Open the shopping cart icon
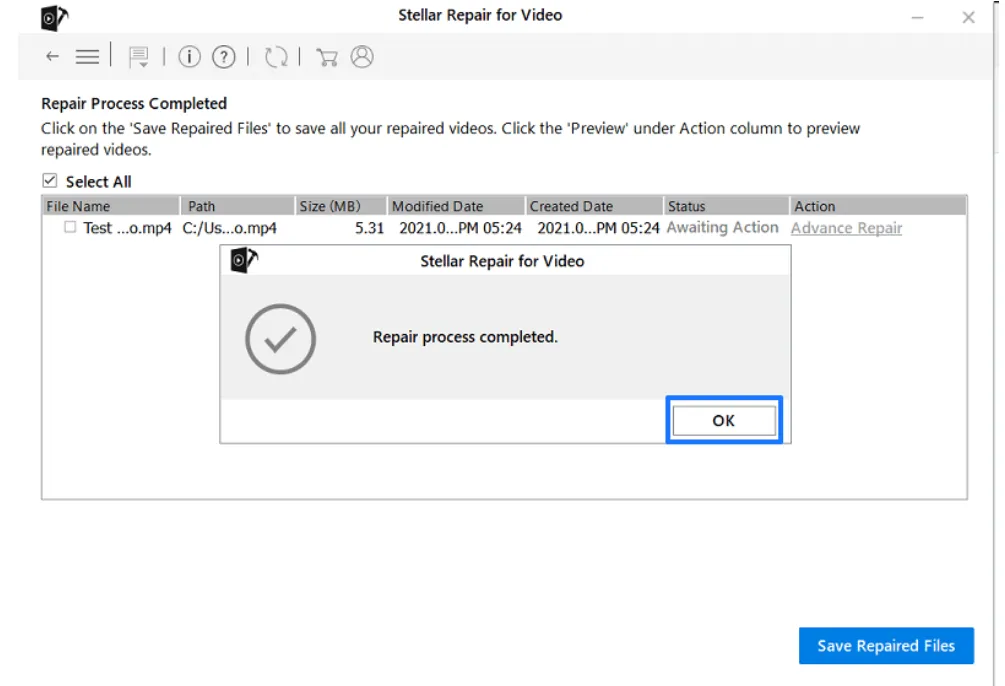This screenshot has height=686, width=1005. click(x=327, y=57)
